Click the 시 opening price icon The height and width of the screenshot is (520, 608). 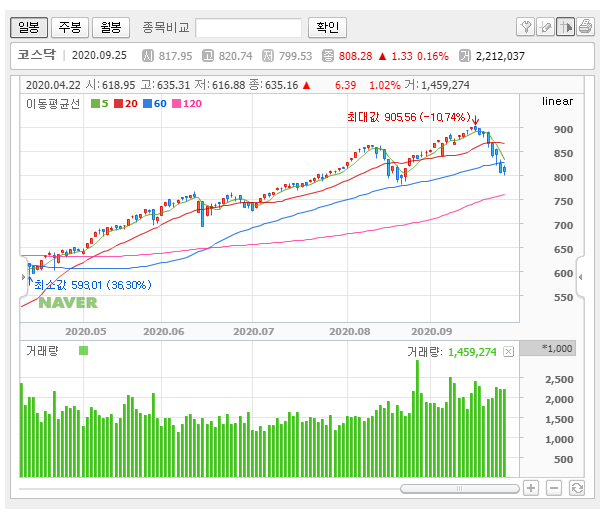click(148, 56)
